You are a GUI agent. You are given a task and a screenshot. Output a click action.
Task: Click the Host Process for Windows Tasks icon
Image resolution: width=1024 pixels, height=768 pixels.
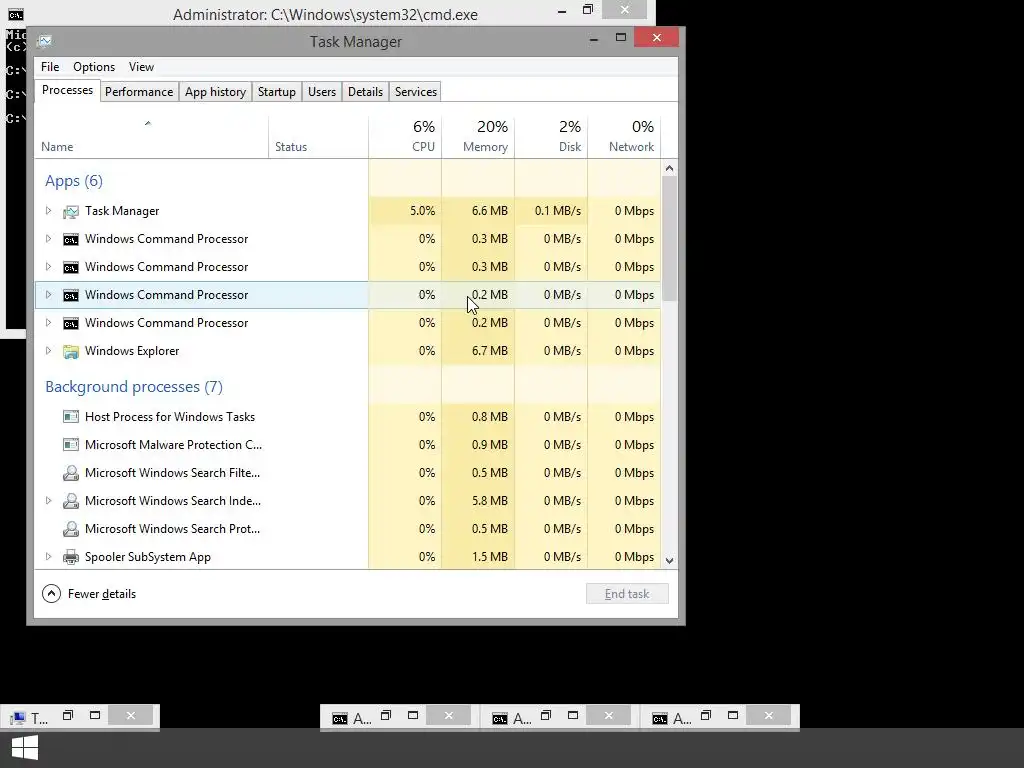tap(71, 417)
